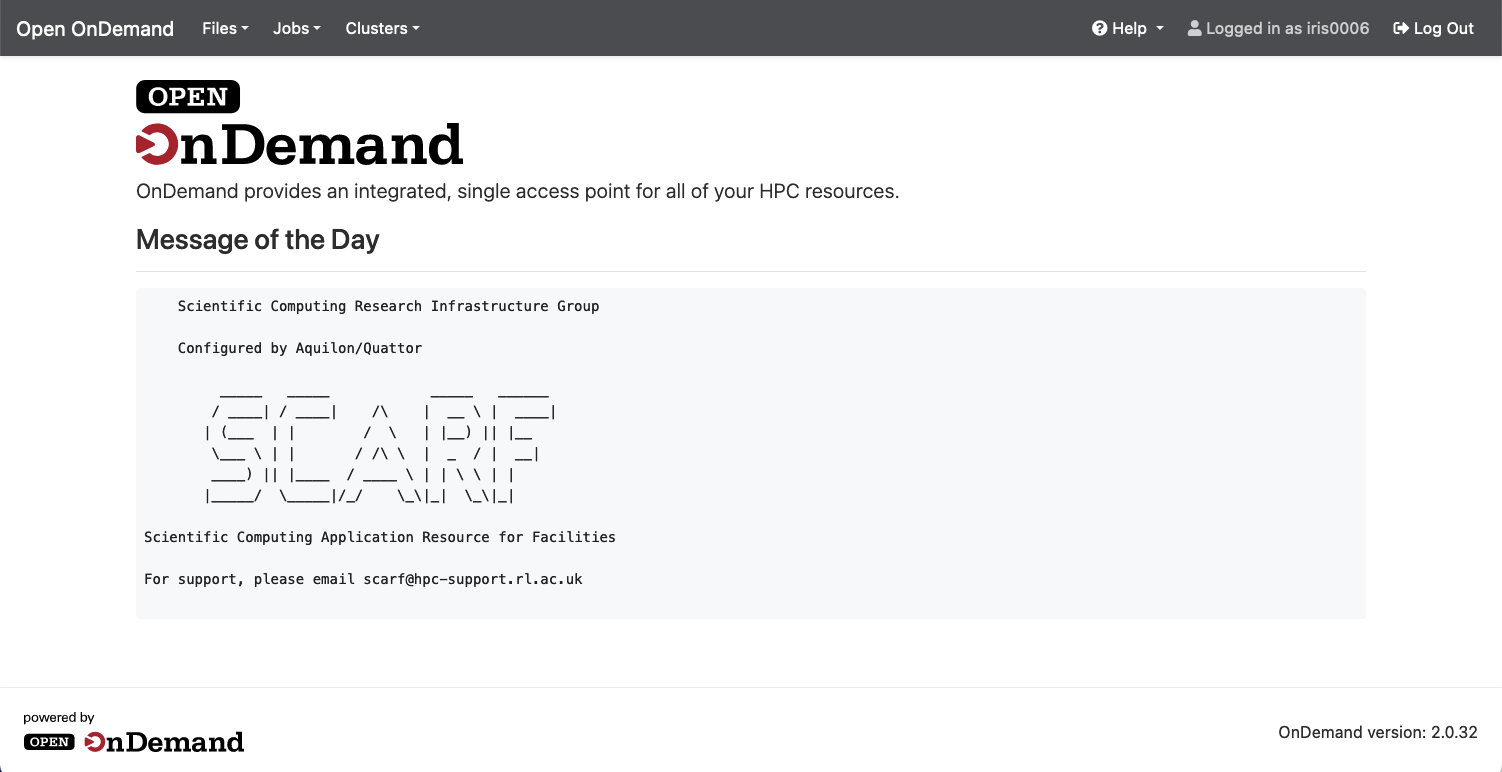Viewport: 1502px width, 772px height.
Task: Click the 'Message of the Day' heading
Action: pos(257,240)
